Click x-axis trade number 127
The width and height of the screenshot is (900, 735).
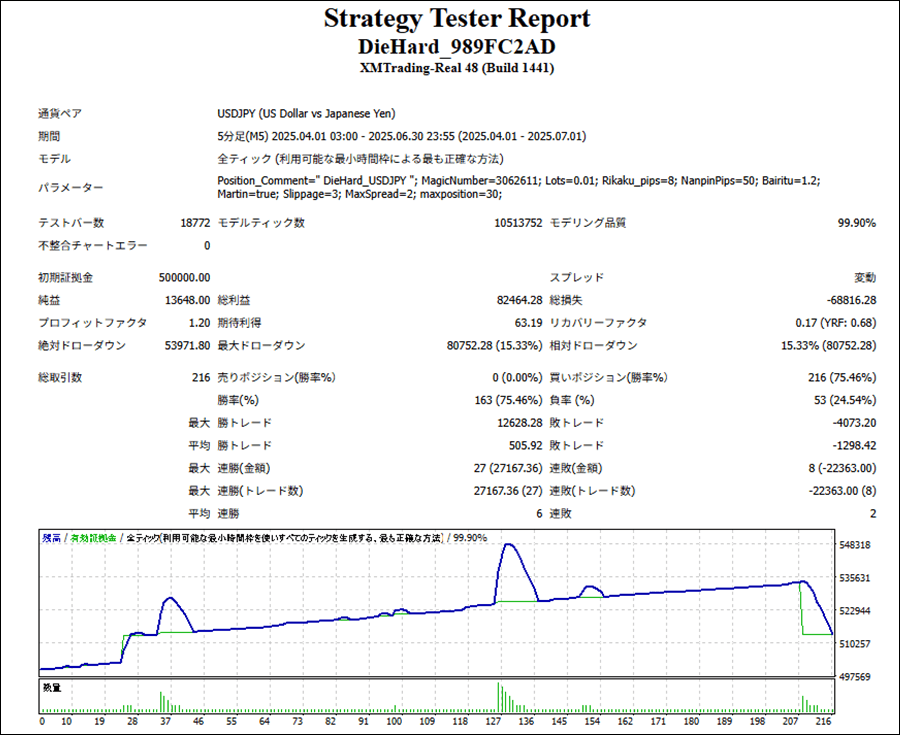(x=493, y=721)
